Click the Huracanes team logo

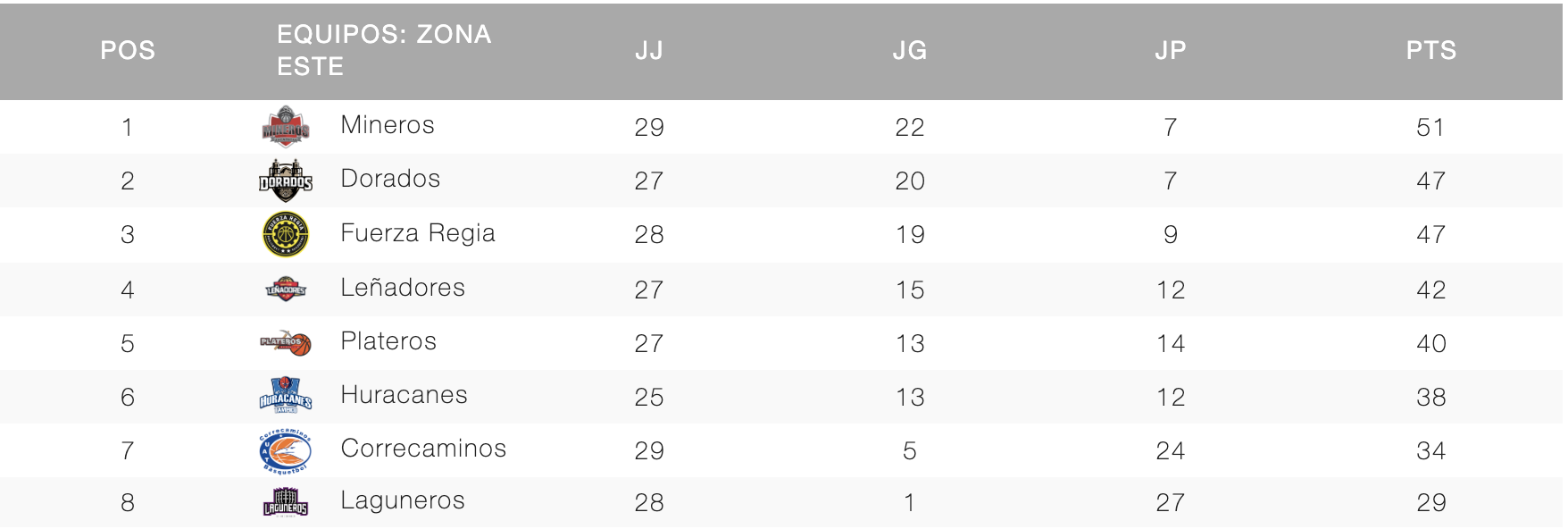coord(286,396)
